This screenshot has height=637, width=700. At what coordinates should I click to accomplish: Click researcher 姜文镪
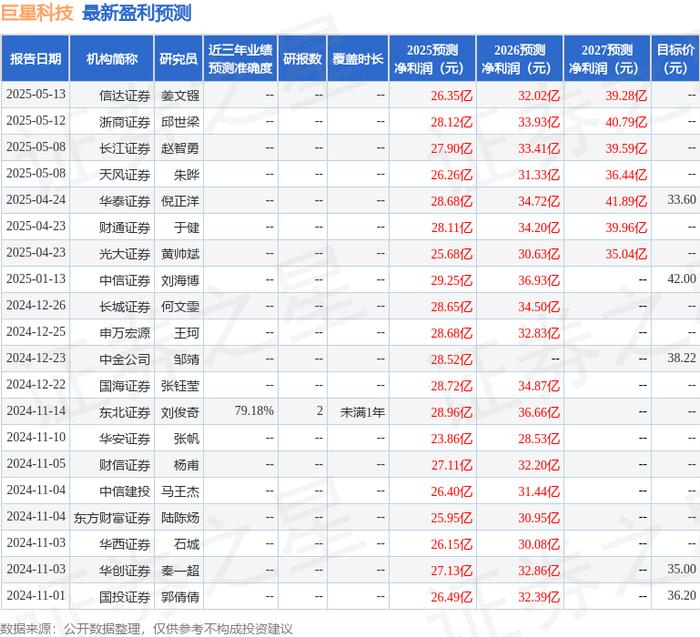click(180, 96)
